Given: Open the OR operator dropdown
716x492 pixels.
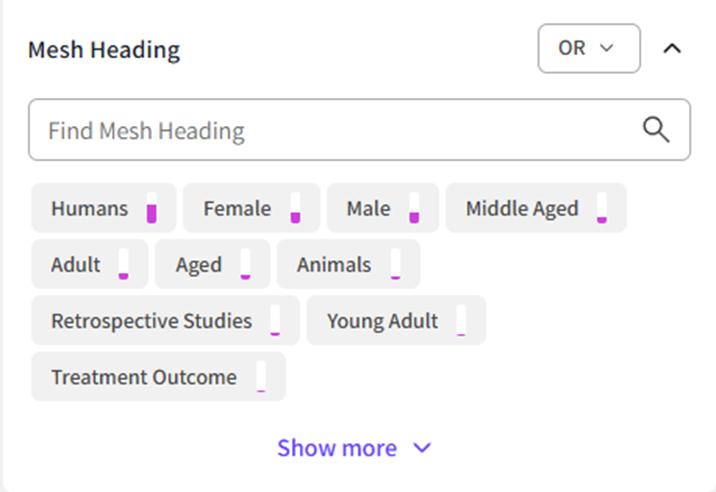Looking at the screenshot, I should pyautogui.click(x=588, y=48).
